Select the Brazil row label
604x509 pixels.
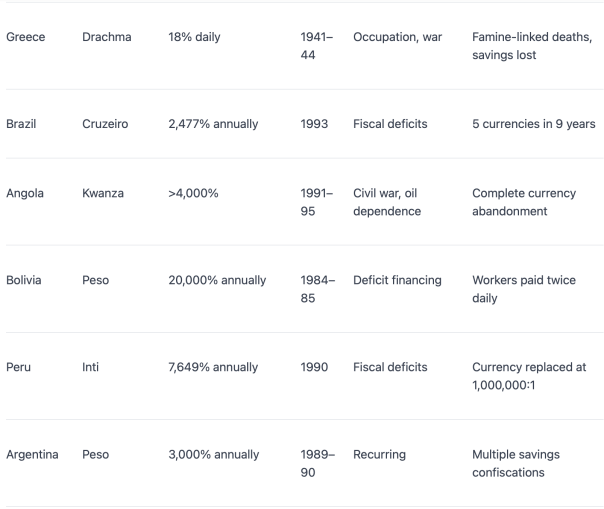pyautogui.click(x=21, y=124)
